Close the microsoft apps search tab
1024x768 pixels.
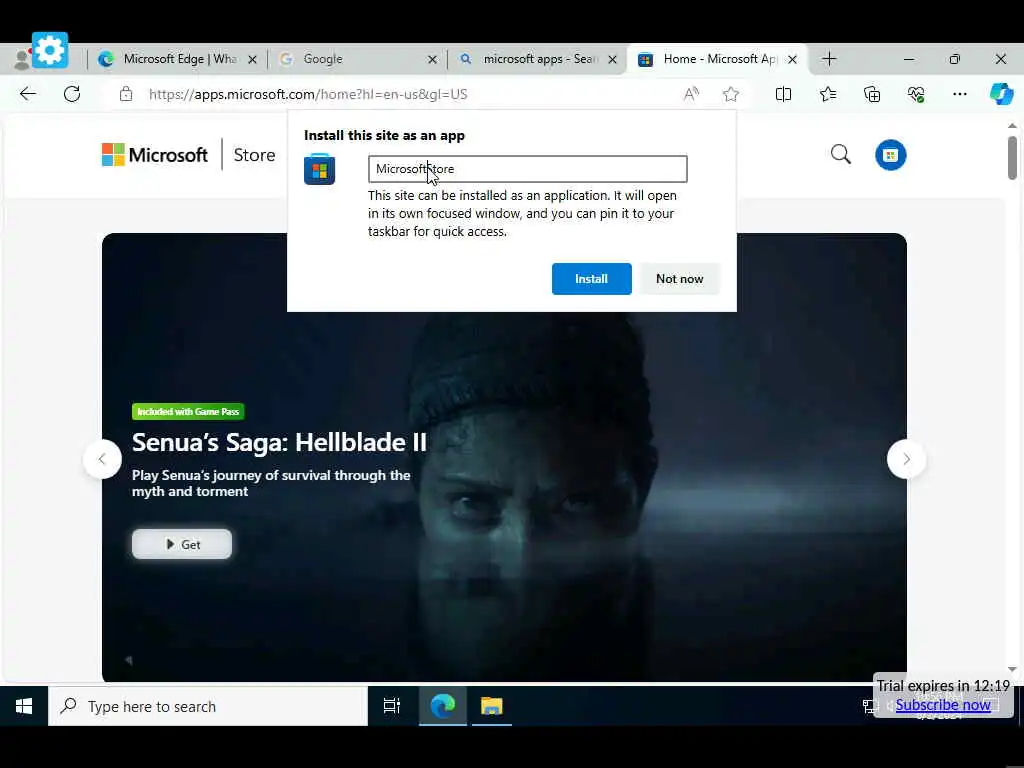point(613,59)
